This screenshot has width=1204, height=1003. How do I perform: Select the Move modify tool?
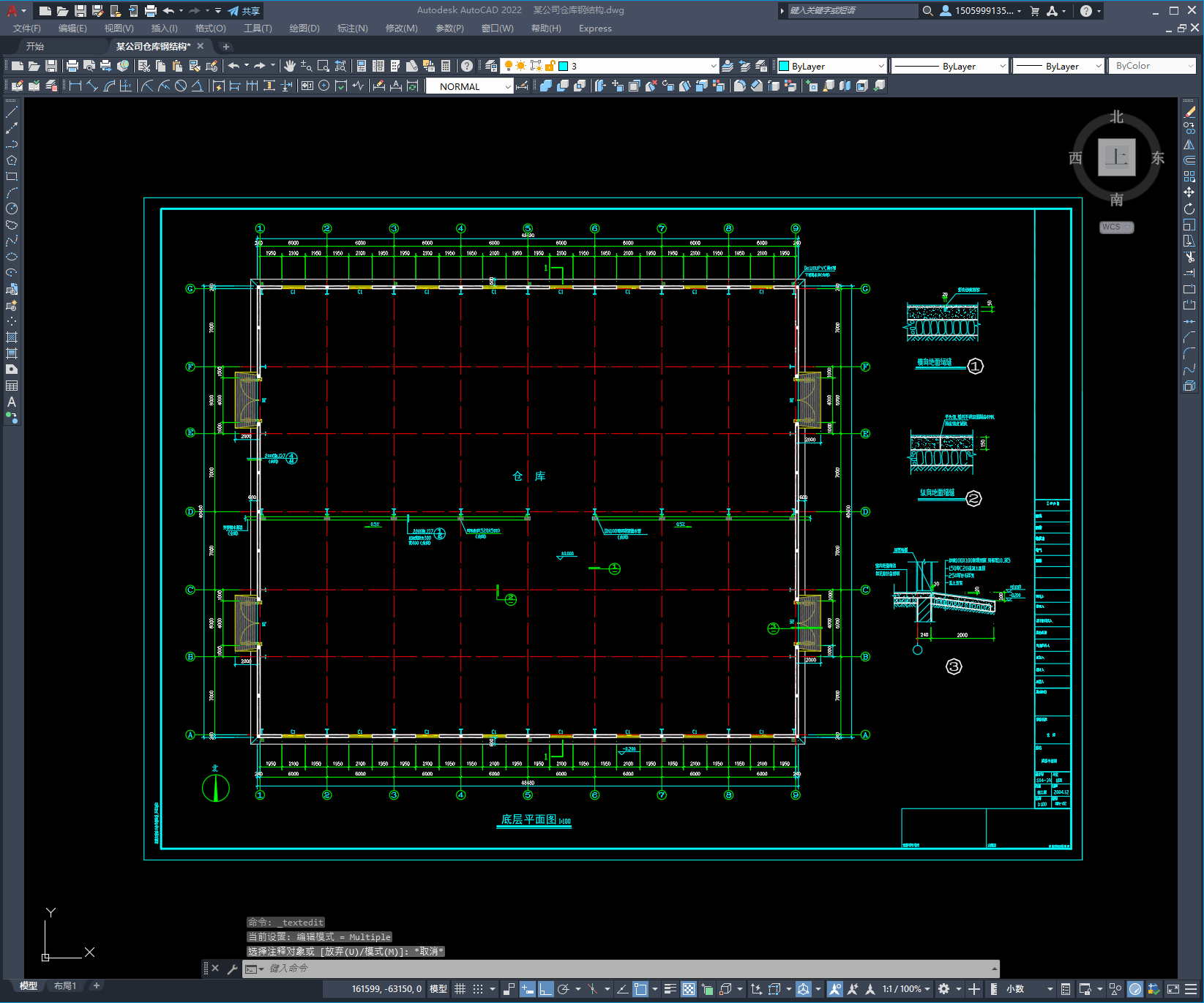pos(1189,193)
